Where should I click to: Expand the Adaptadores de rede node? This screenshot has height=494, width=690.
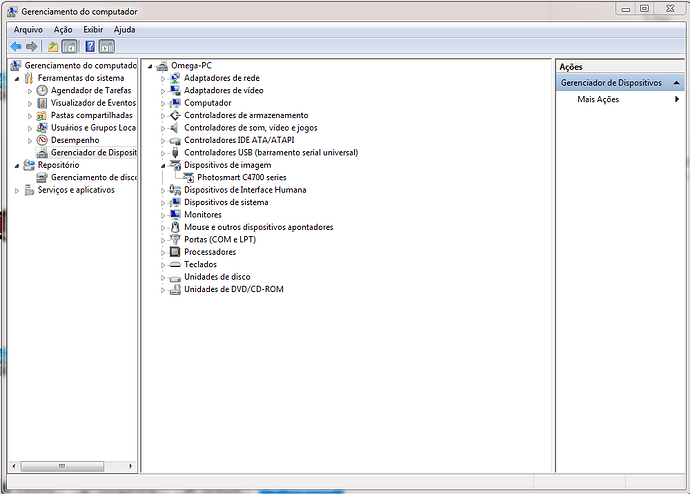coord(163,78)
